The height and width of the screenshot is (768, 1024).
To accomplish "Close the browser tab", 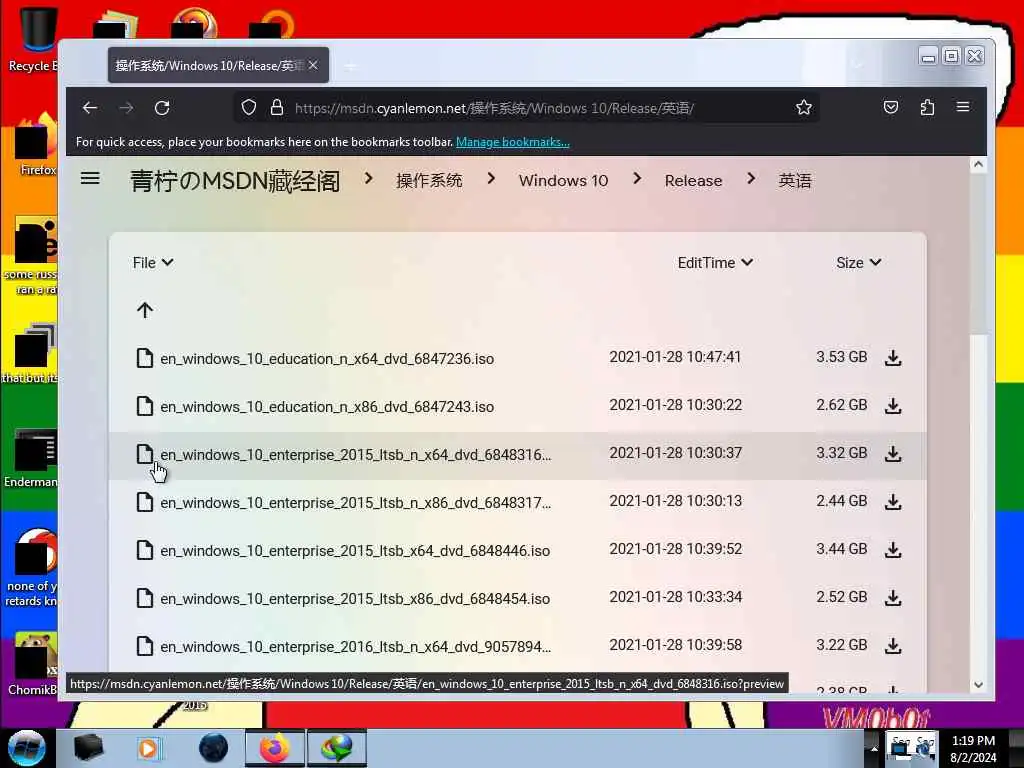I will [x=313, y=65].
